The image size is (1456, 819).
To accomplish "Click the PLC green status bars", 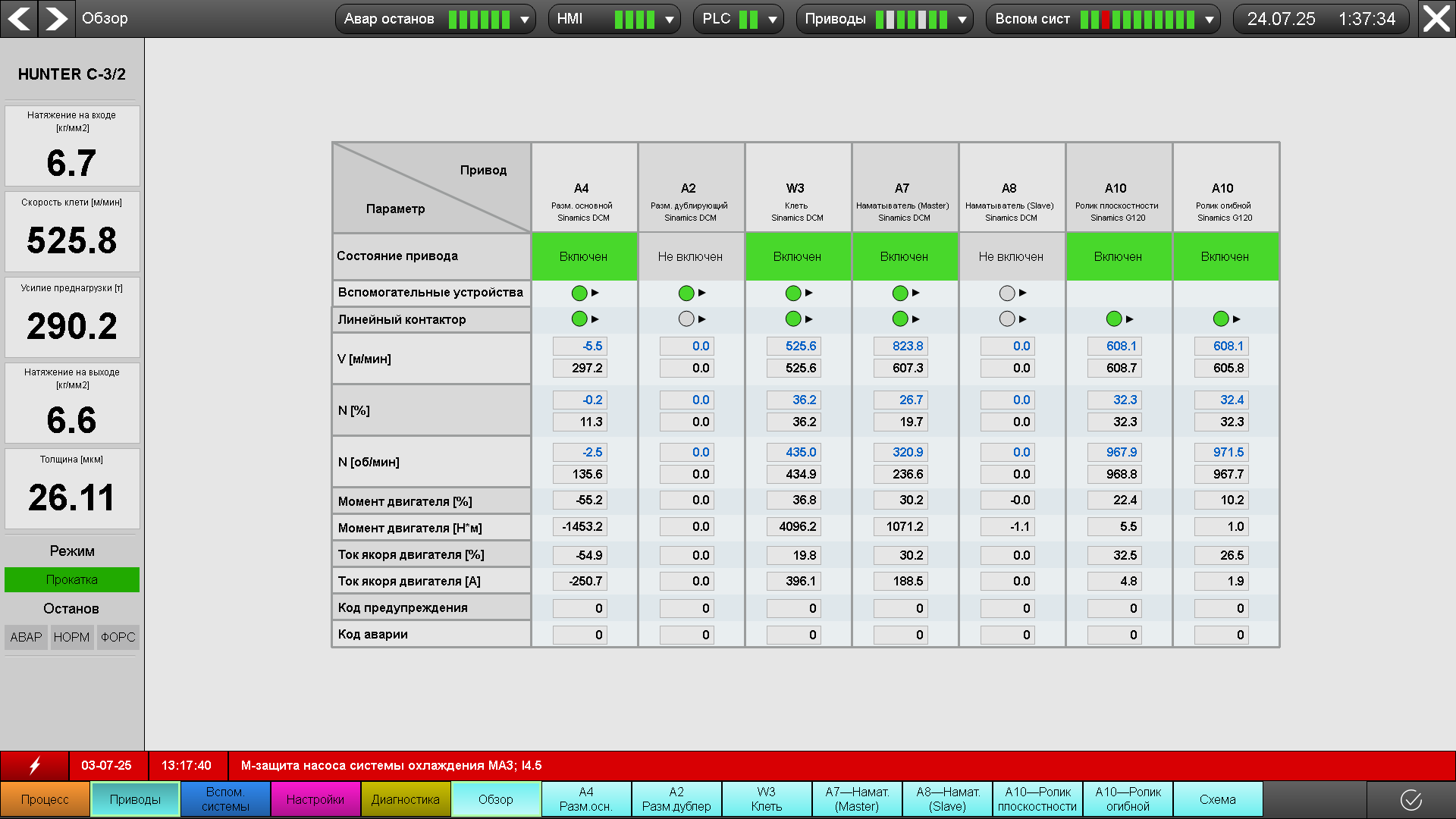I will (748, 20).
